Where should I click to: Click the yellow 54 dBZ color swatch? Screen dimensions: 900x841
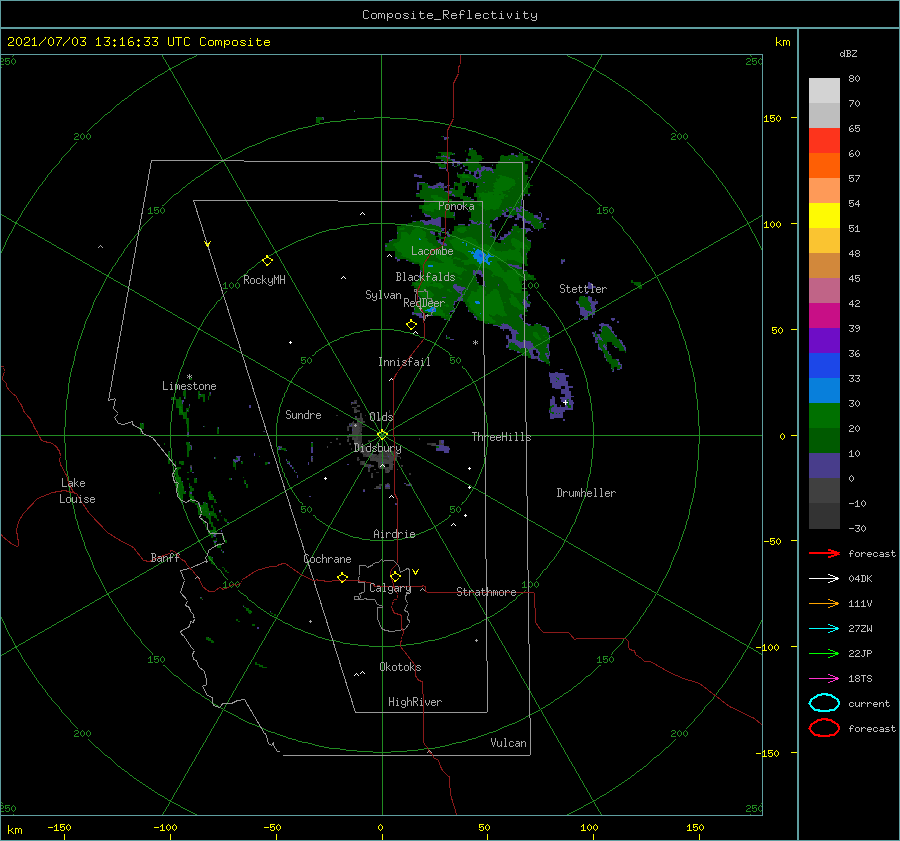(x=824, y=215)
